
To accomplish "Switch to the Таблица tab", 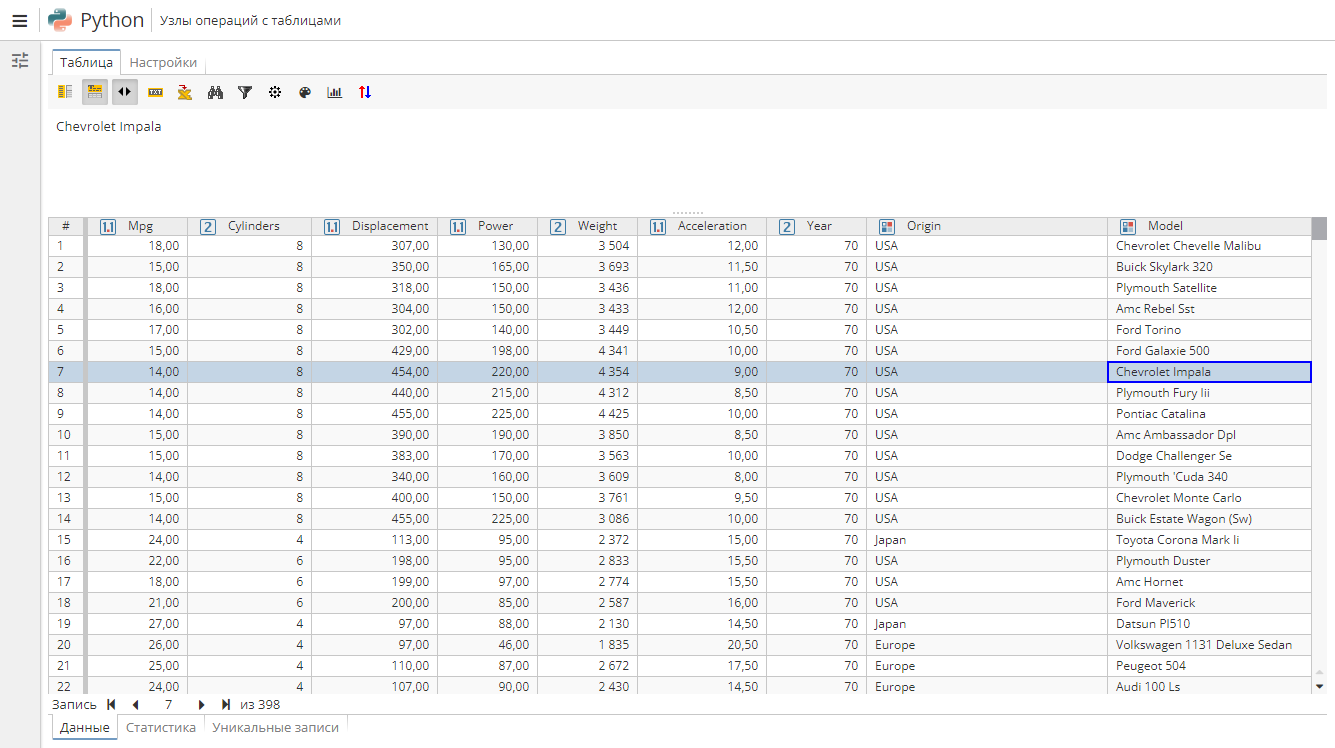I will (x=86, y=62).
